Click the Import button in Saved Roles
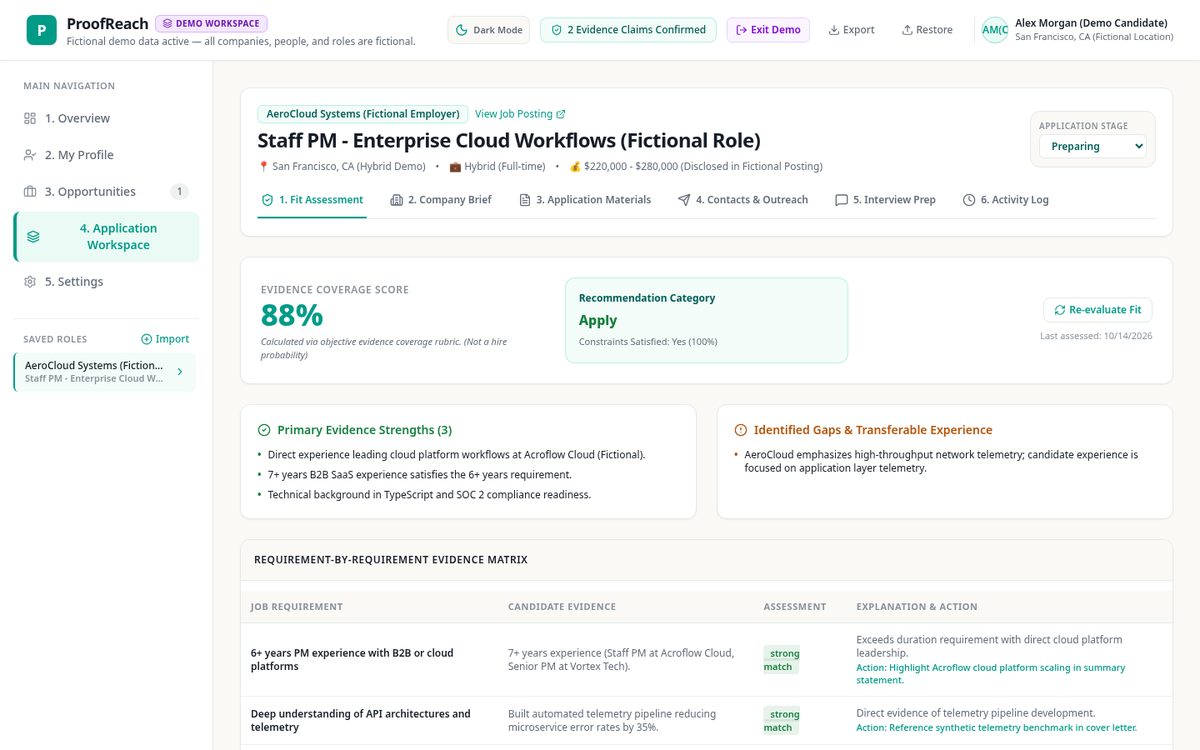The width and height of the screenshot is (1200, 750). point(165,339)
